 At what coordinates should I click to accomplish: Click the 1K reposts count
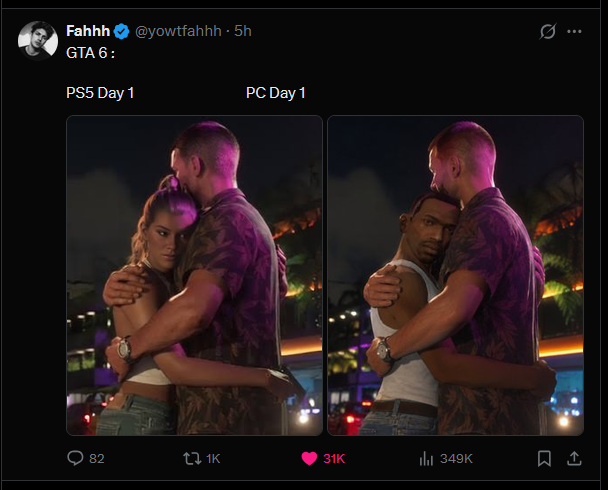213,459
